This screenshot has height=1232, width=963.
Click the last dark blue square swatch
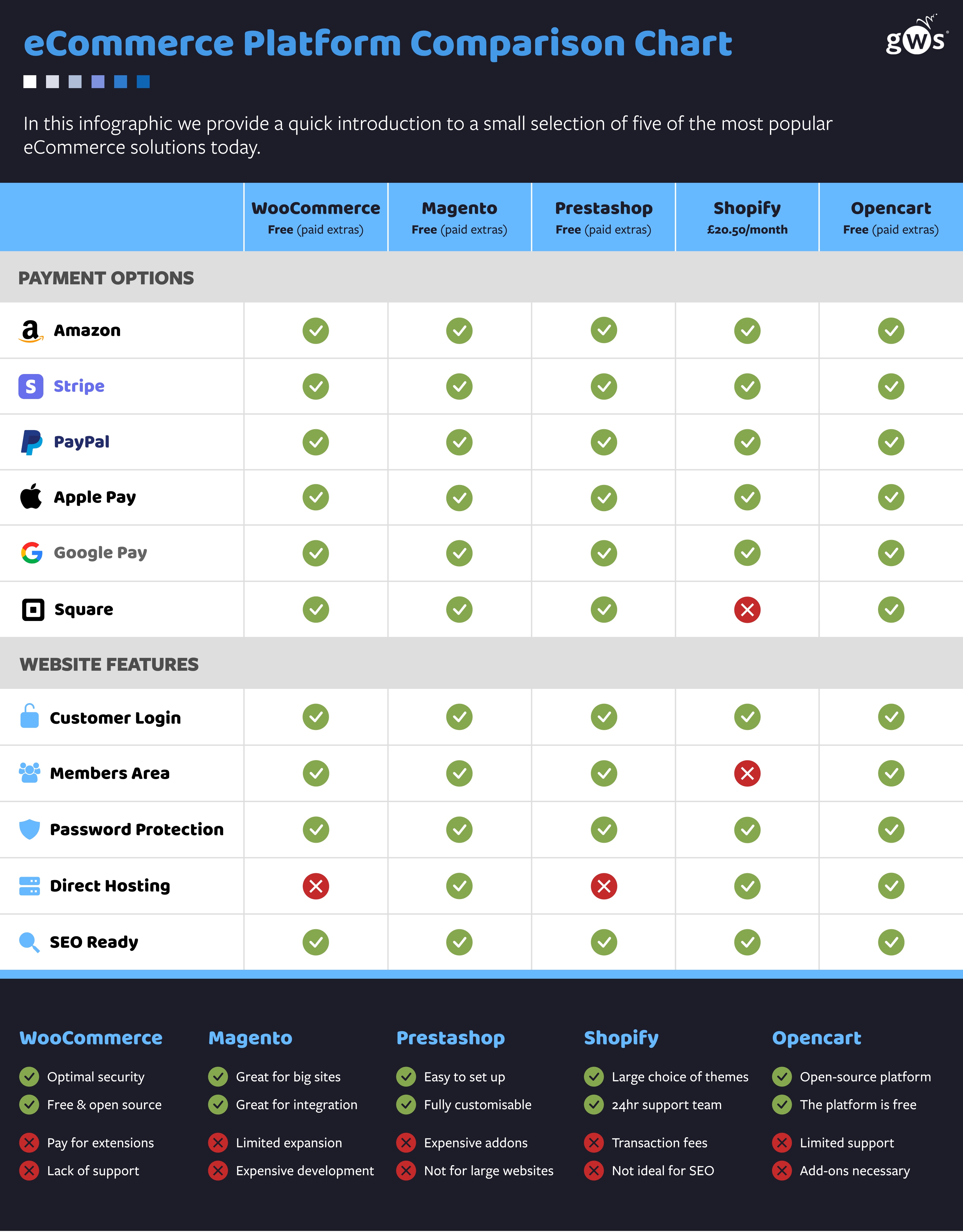[x=143, y=82]
